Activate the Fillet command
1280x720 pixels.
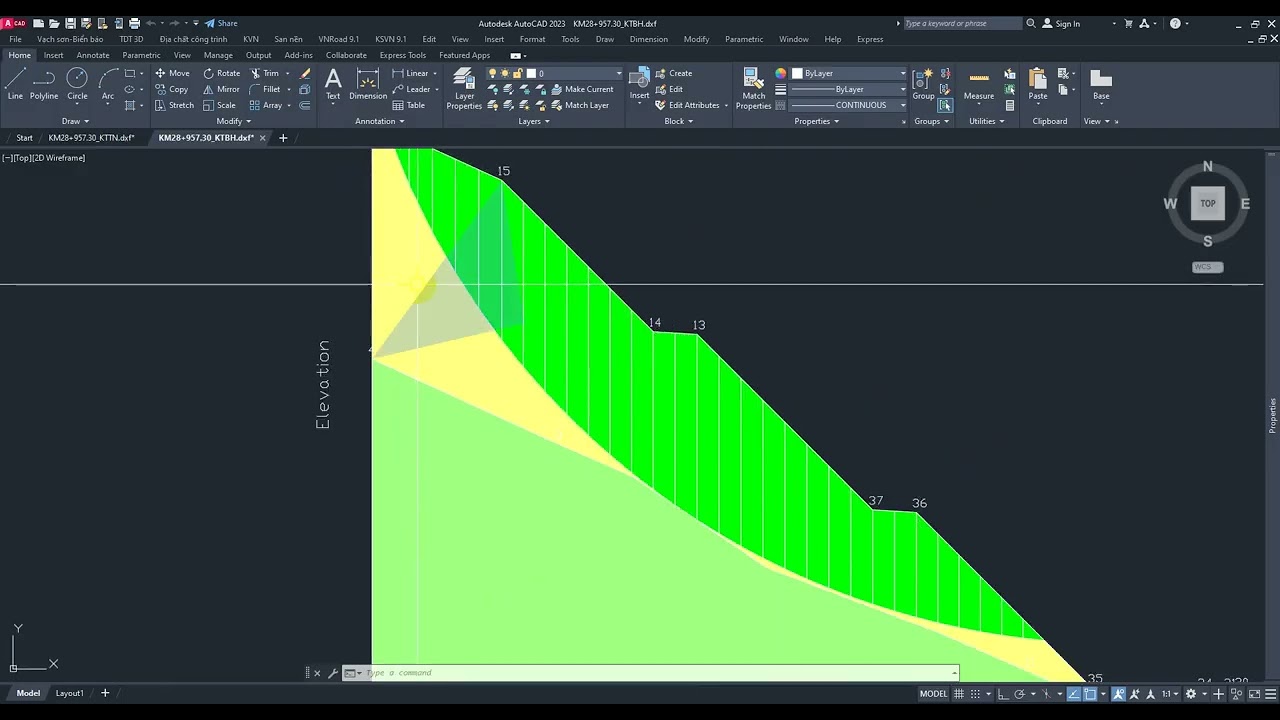pyautogui.click(x=265, y=89)
